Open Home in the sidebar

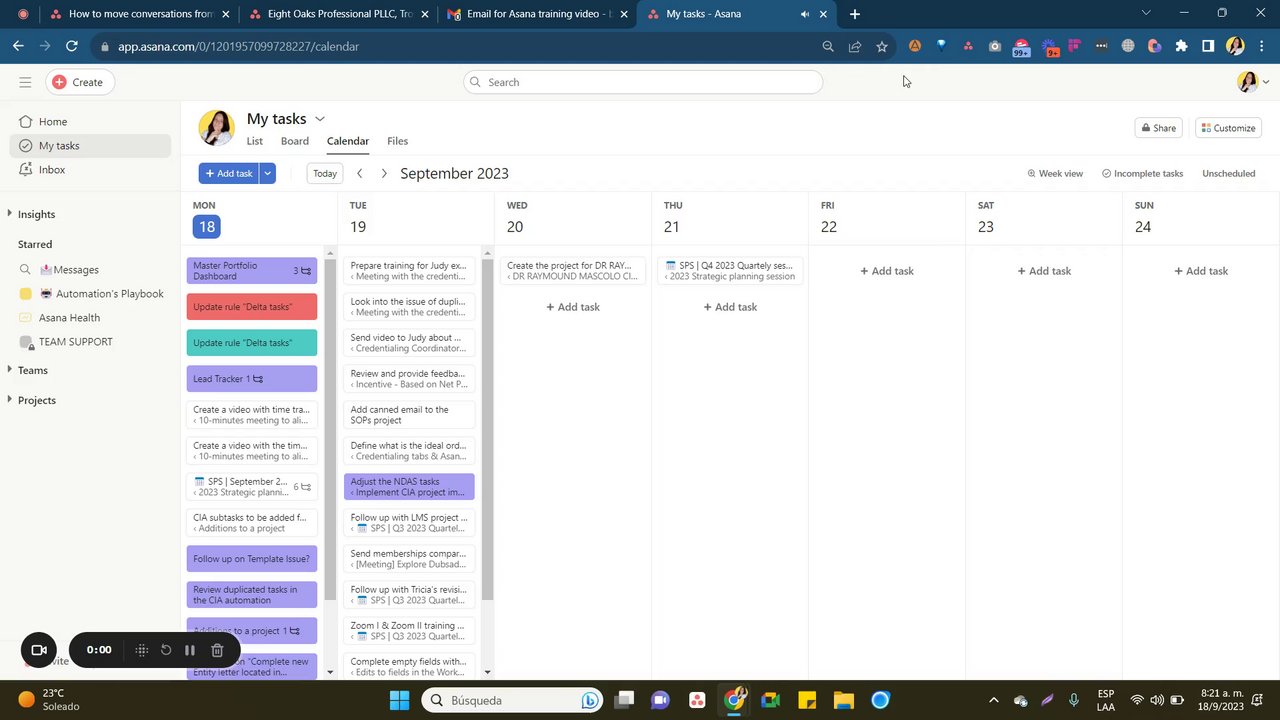point(53,122)
